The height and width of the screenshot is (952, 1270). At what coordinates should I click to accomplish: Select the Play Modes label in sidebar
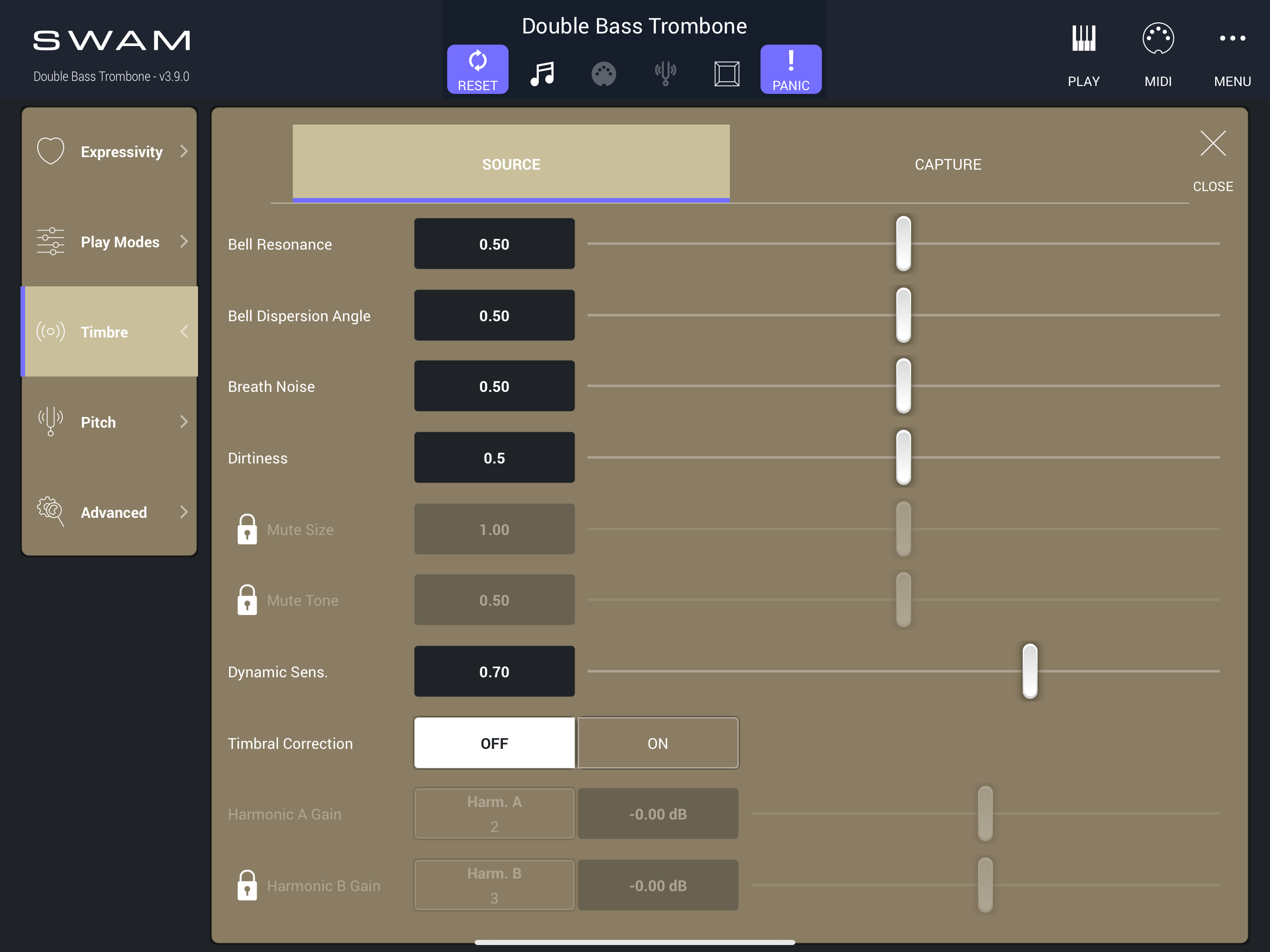pos(120,242)
